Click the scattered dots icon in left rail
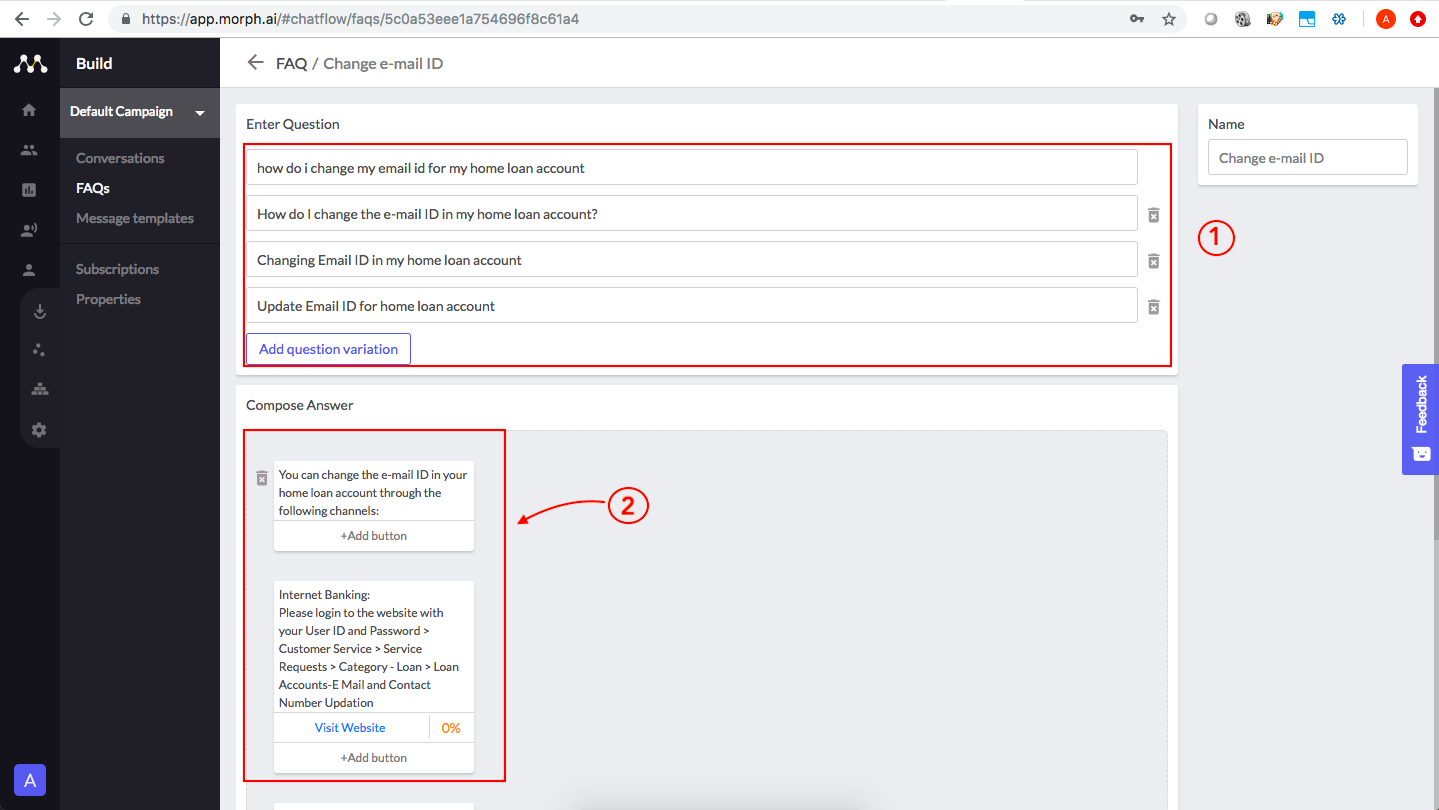The width and height of the screenshot is (1439, 810). coord(40,350)
